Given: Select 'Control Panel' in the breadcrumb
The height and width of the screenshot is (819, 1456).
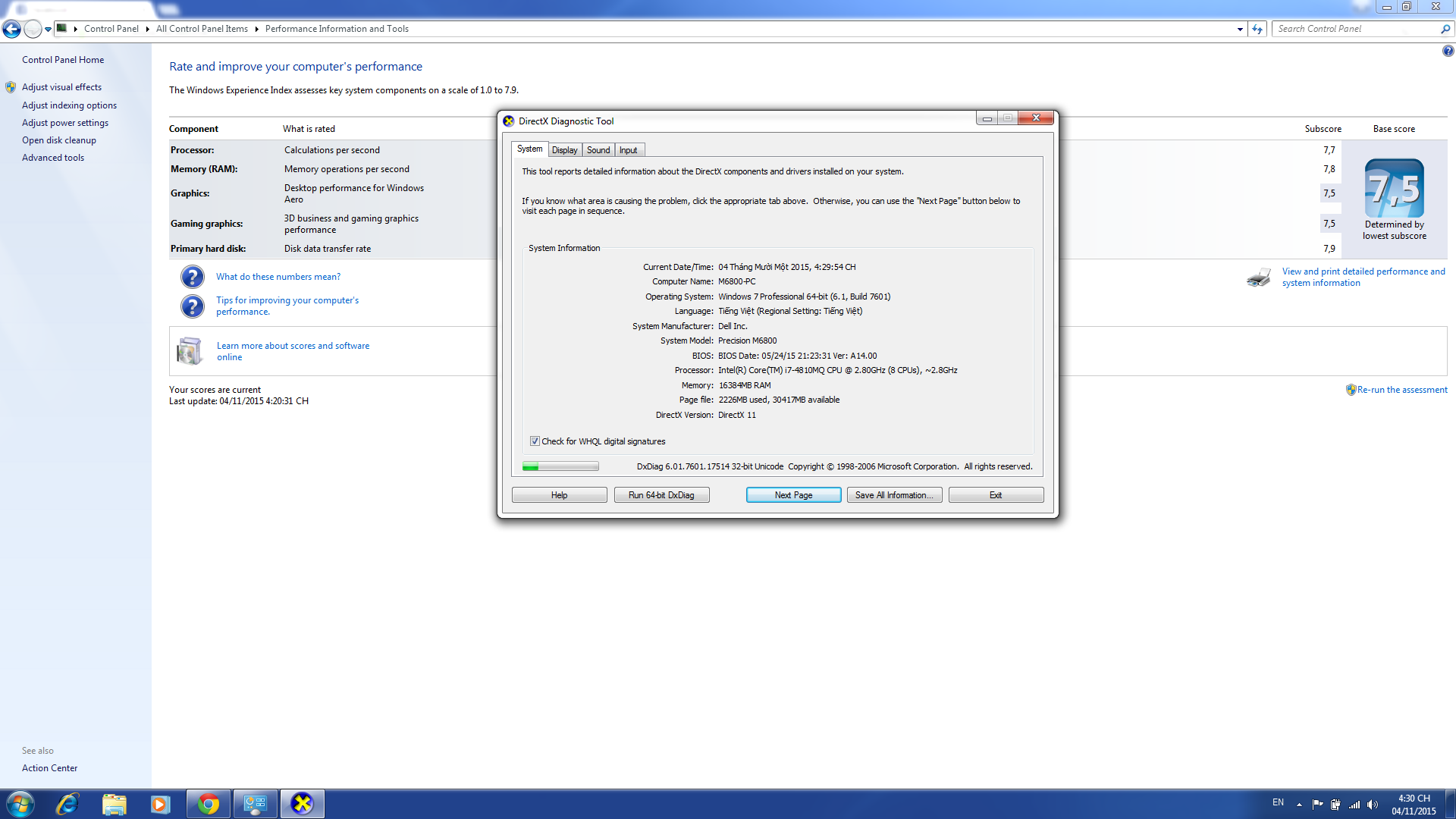Looking at the screenshot, I should tap(111, 29).
